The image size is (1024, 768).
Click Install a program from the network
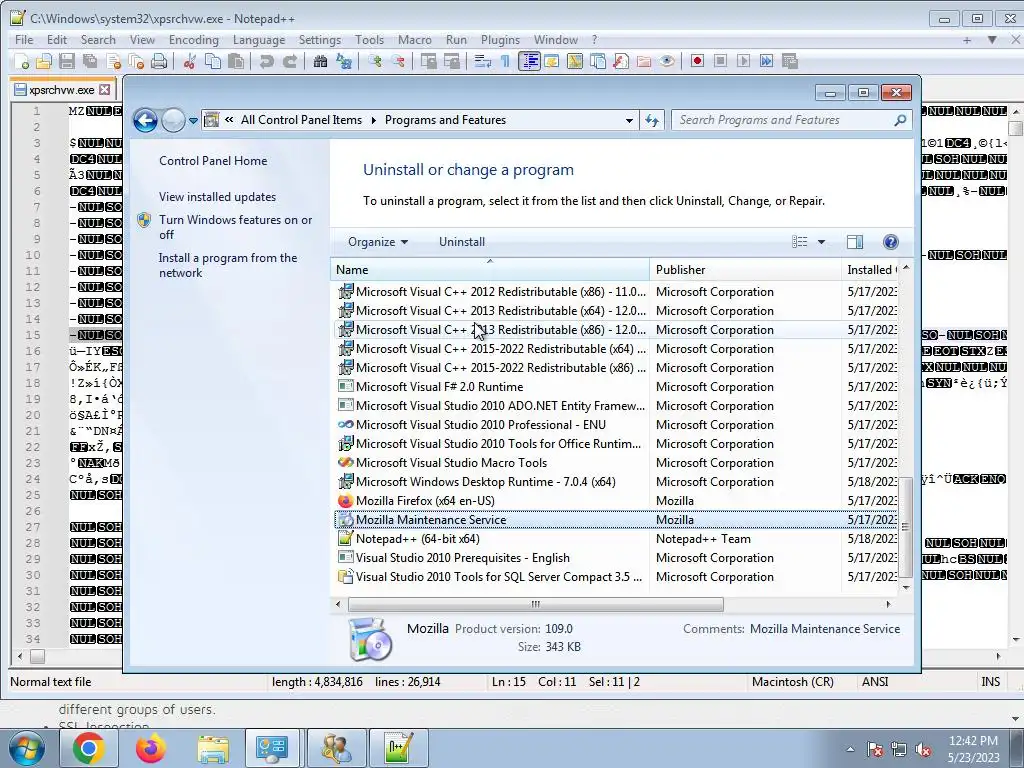coord(227,265)
